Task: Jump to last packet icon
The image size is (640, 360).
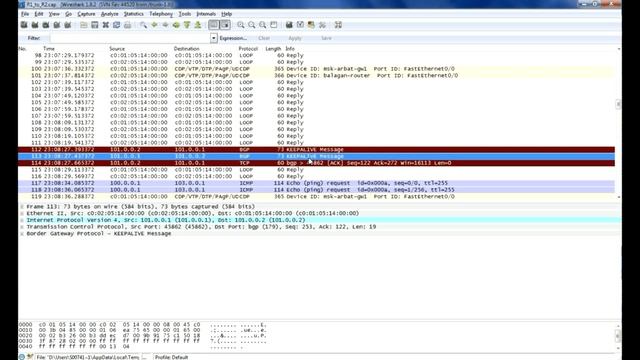Action: tap(198, 25)
